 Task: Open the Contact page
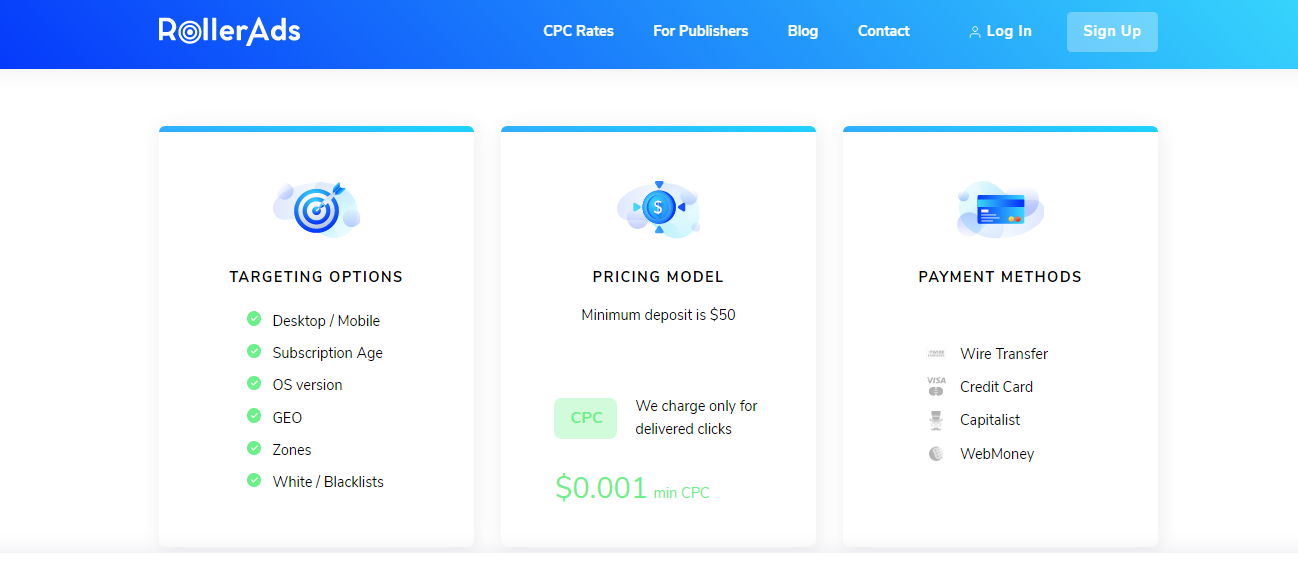click(x=883, y=31)
